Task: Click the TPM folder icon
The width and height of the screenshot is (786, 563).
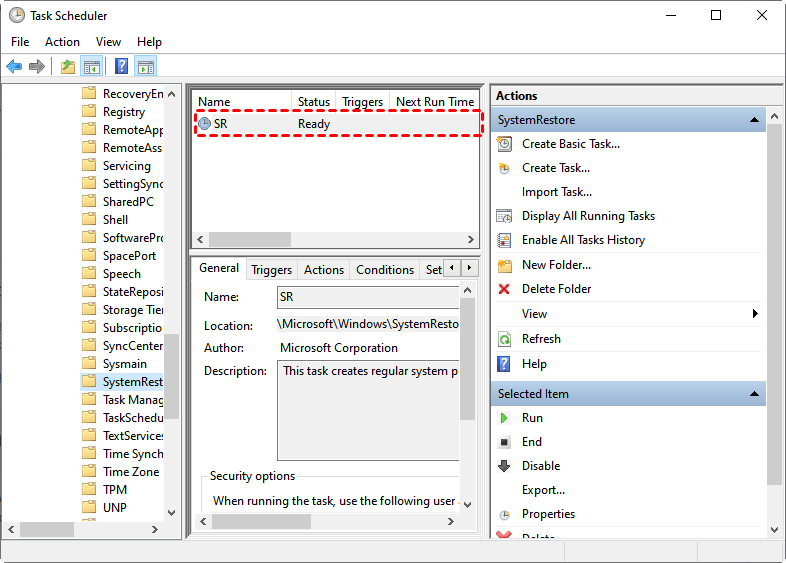Action: coord(89,489)
